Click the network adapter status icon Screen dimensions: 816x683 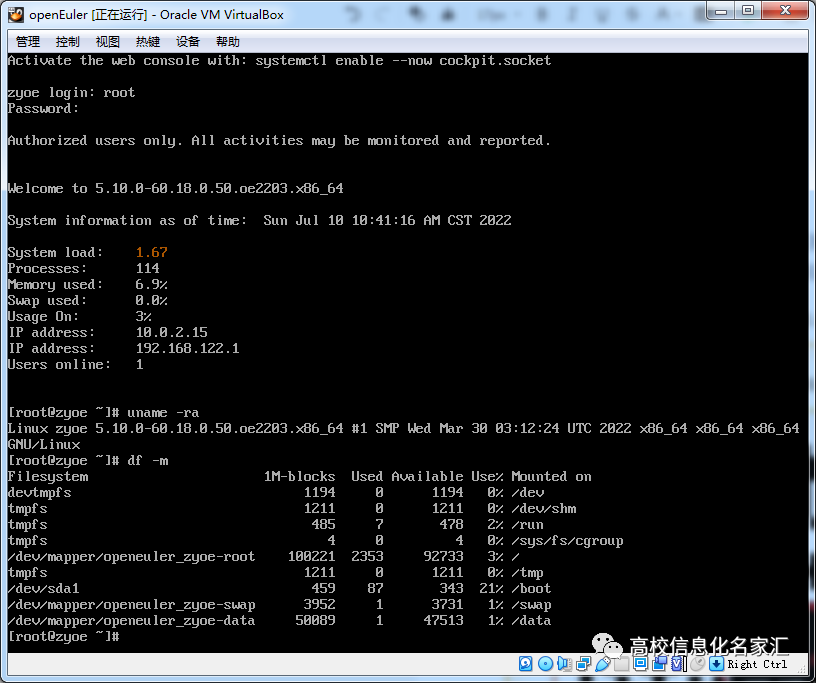(581, 665)
